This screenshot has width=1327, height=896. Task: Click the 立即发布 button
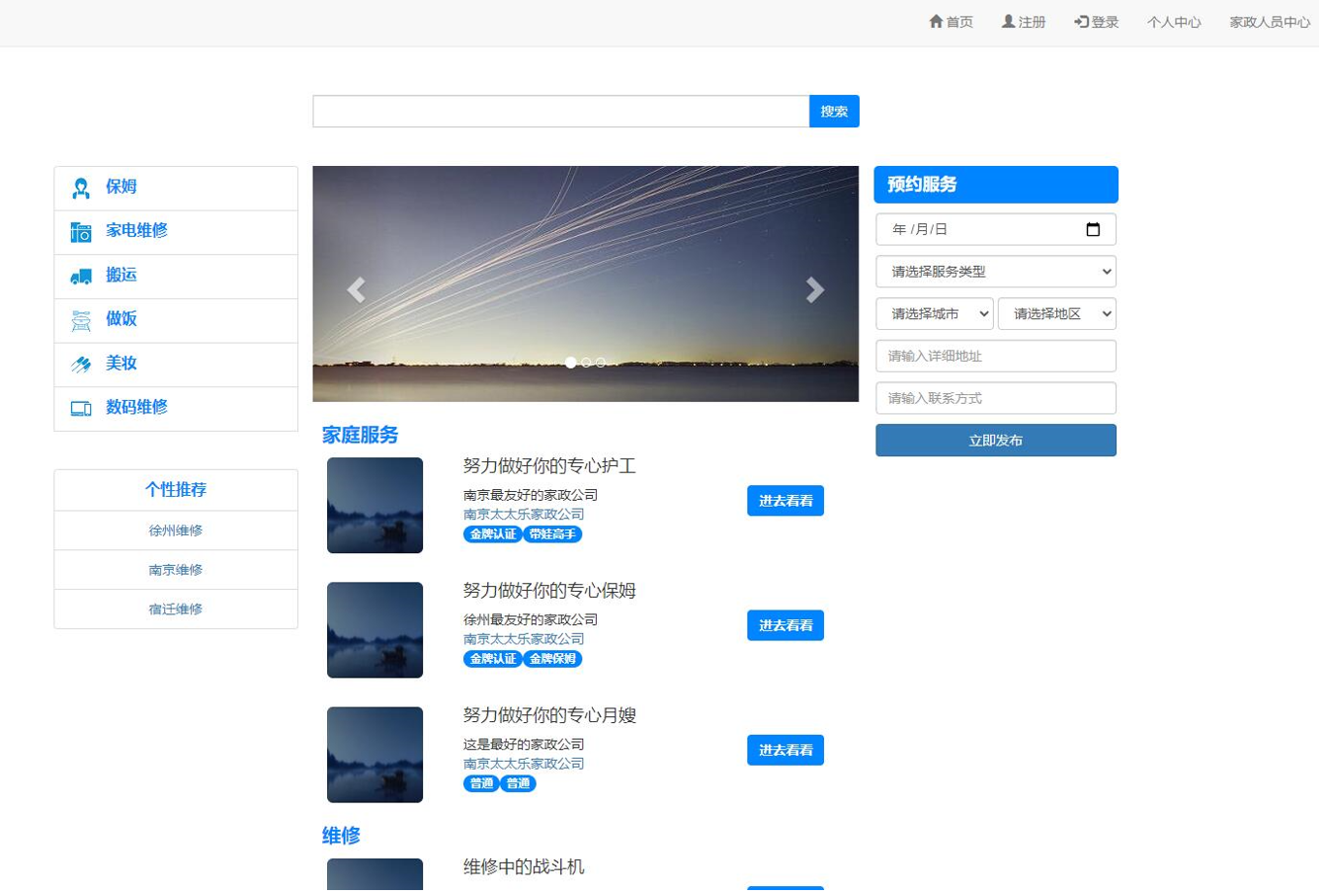pyautogui.click(x=1002, y=443)
